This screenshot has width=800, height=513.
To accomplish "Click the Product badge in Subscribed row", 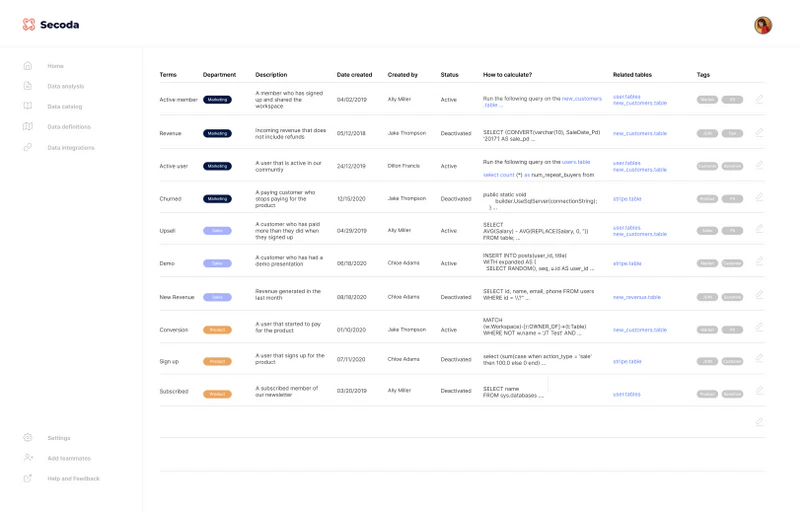I will 217,394.
